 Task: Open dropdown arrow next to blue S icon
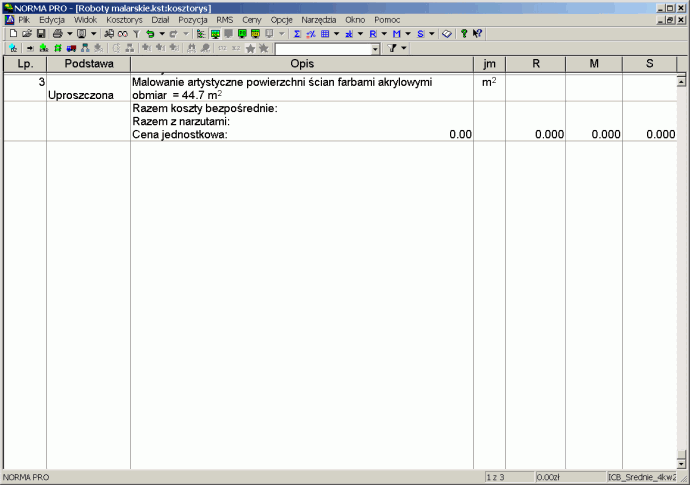pyautogui.click(x=431, y=34)
